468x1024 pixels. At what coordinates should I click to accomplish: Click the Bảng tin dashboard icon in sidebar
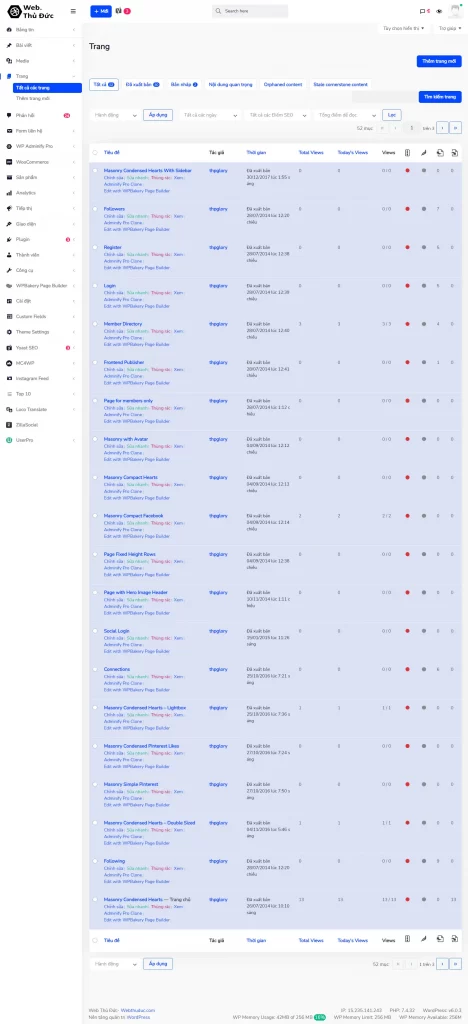pos(9,30)
